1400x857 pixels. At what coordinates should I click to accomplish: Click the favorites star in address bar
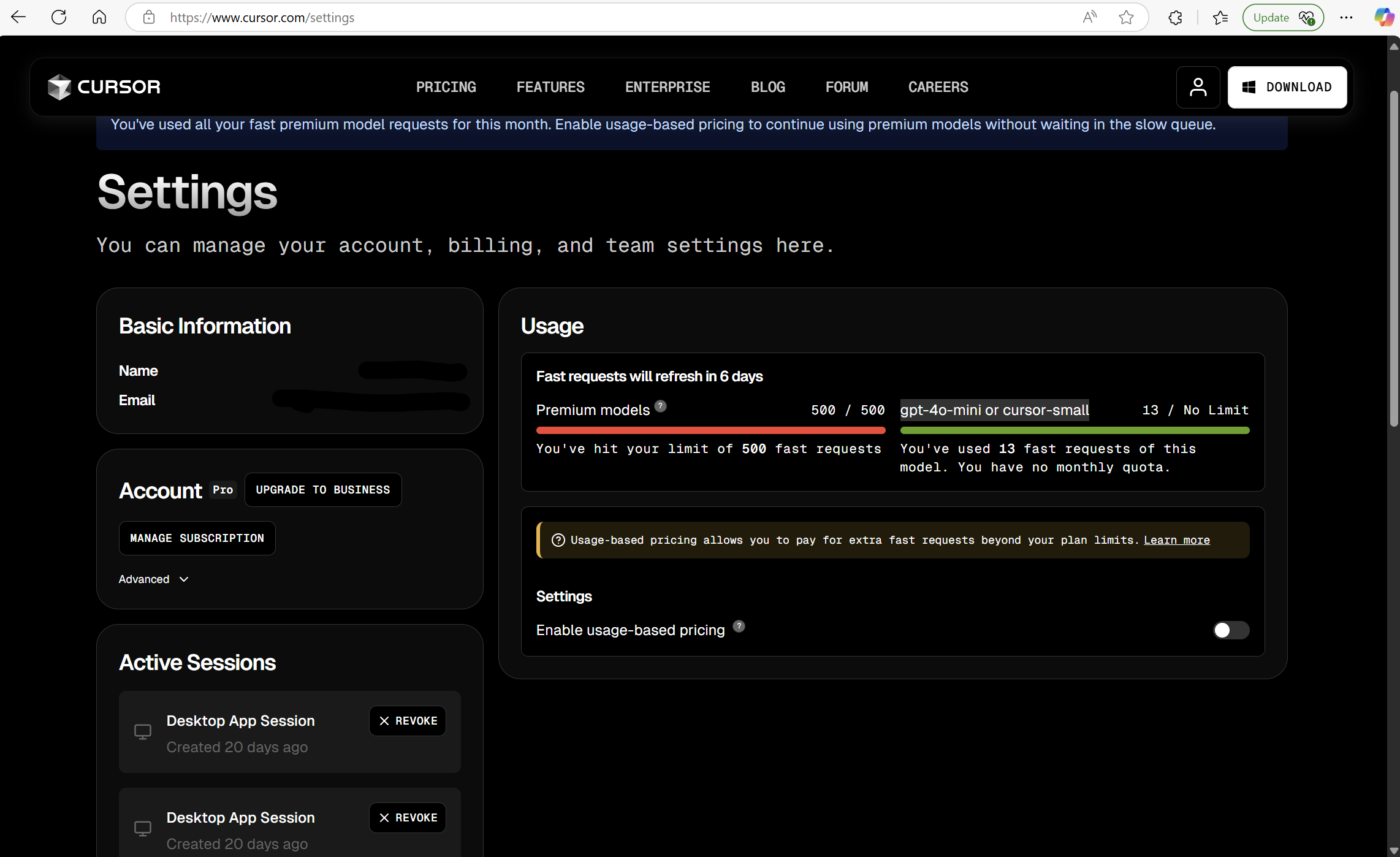(x=1126, y=18)
